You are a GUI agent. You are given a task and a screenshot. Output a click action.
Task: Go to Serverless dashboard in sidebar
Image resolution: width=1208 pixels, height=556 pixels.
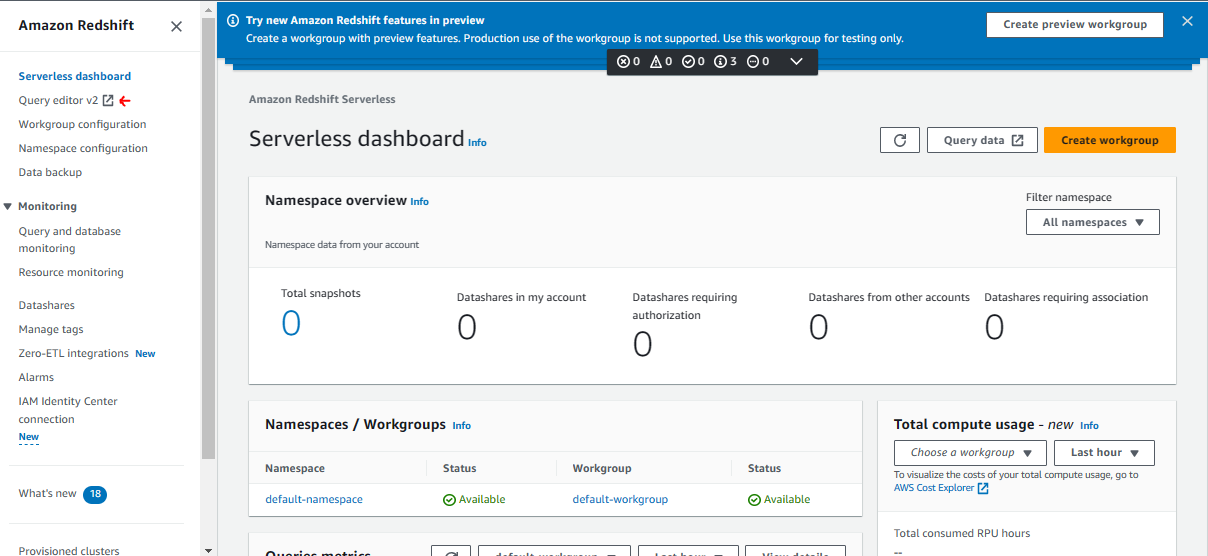point(75,76)
